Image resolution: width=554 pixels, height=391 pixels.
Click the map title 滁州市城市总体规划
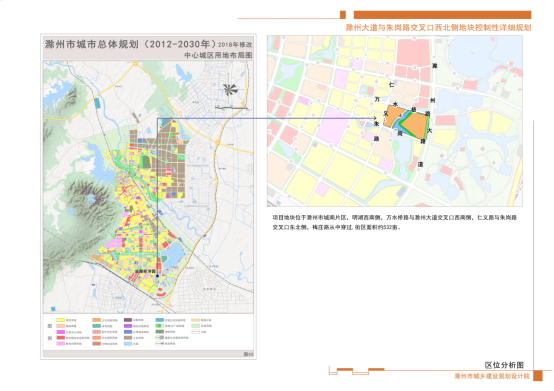click(x=91, y=45)
